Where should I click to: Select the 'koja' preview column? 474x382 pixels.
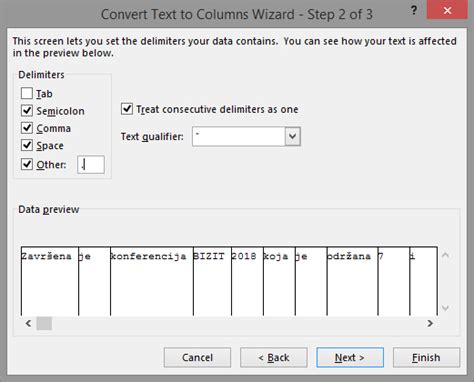(x=279, y=281)
